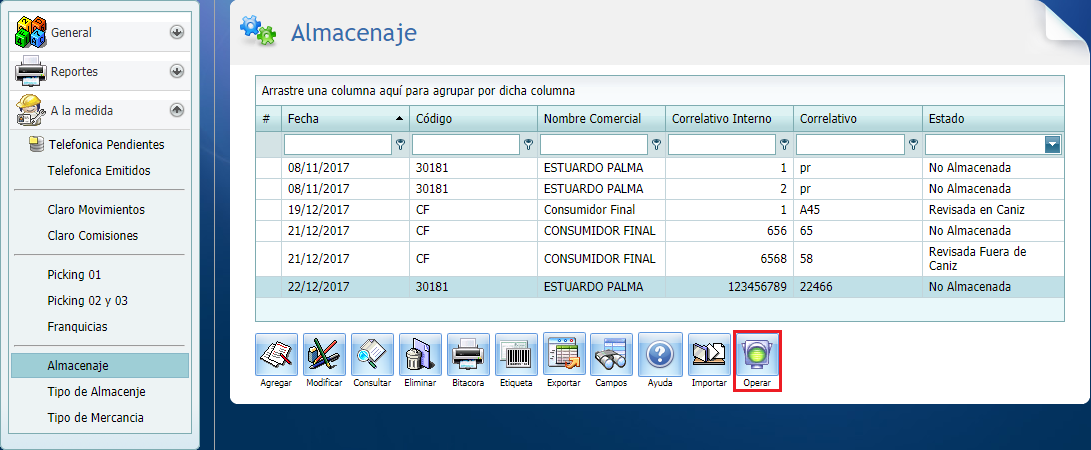This screenshot has height=450, width=1091.
Task: Open Telefonica Pendientes menu item
Action: click(106, 144)
